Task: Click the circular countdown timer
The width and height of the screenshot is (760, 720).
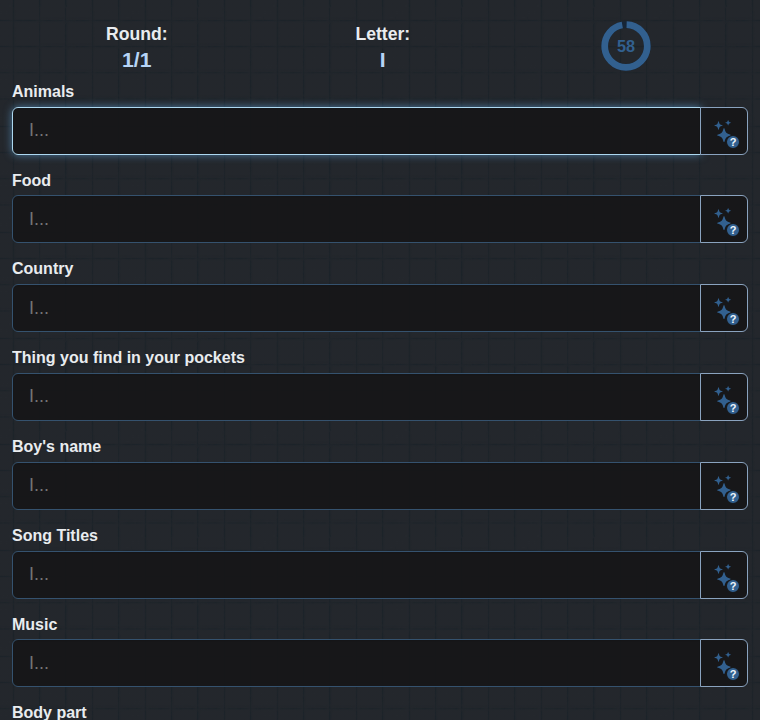Action: coord(626,46)
